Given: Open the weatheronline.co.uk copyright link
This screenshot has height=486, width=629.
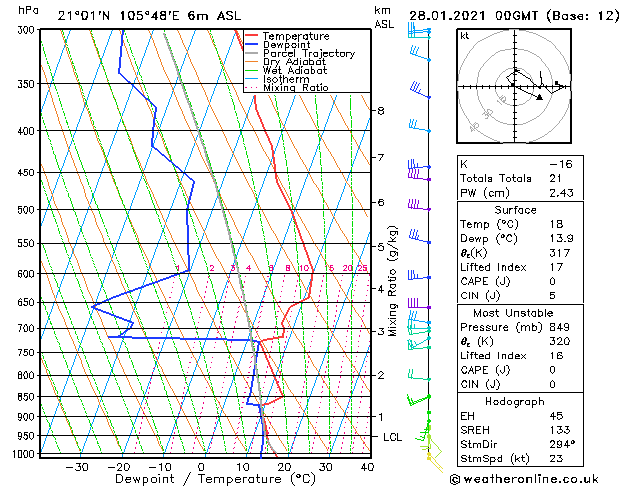Looking at the screenshot, I should pyautogui.click(x=524, y=479).
